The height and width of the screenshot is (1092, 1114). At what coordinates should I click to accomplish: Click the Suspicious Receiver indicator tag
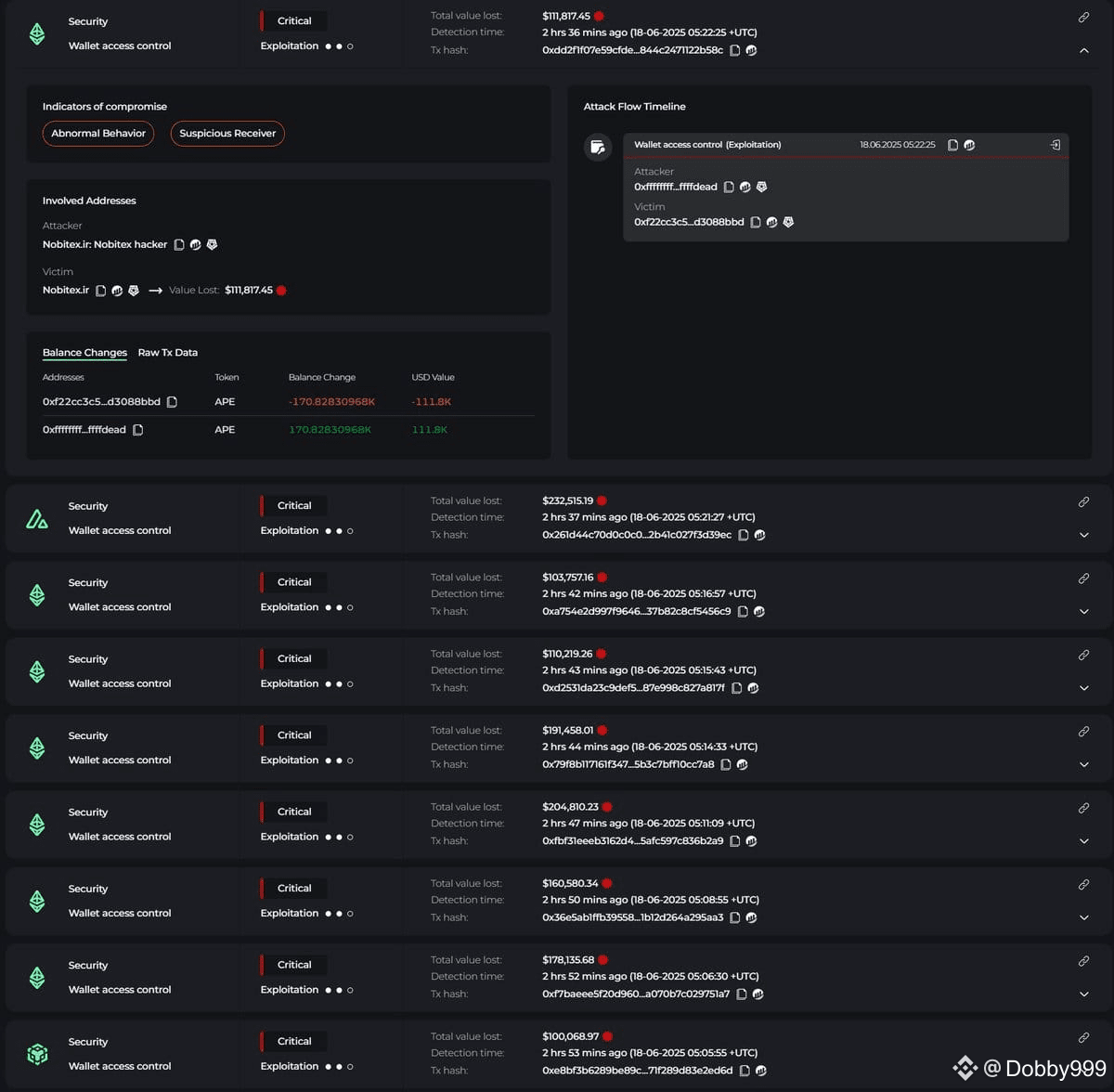(x=227, y=134)
